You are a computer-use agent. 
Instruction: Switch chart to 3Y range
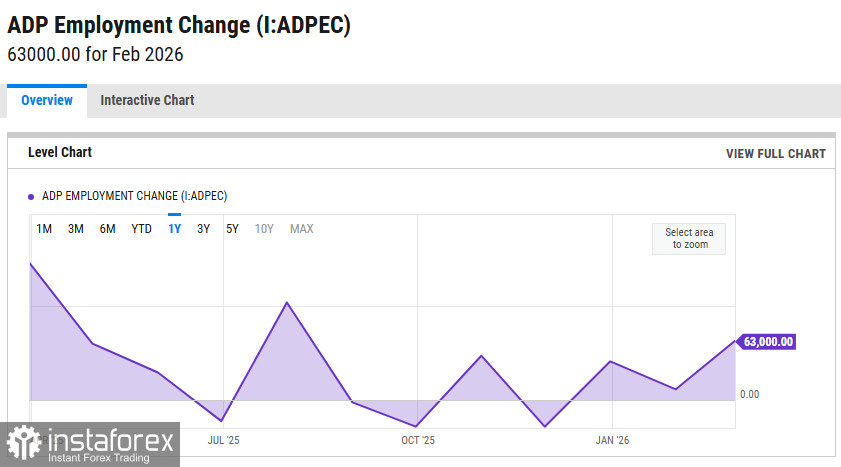(x=203, y=229)
